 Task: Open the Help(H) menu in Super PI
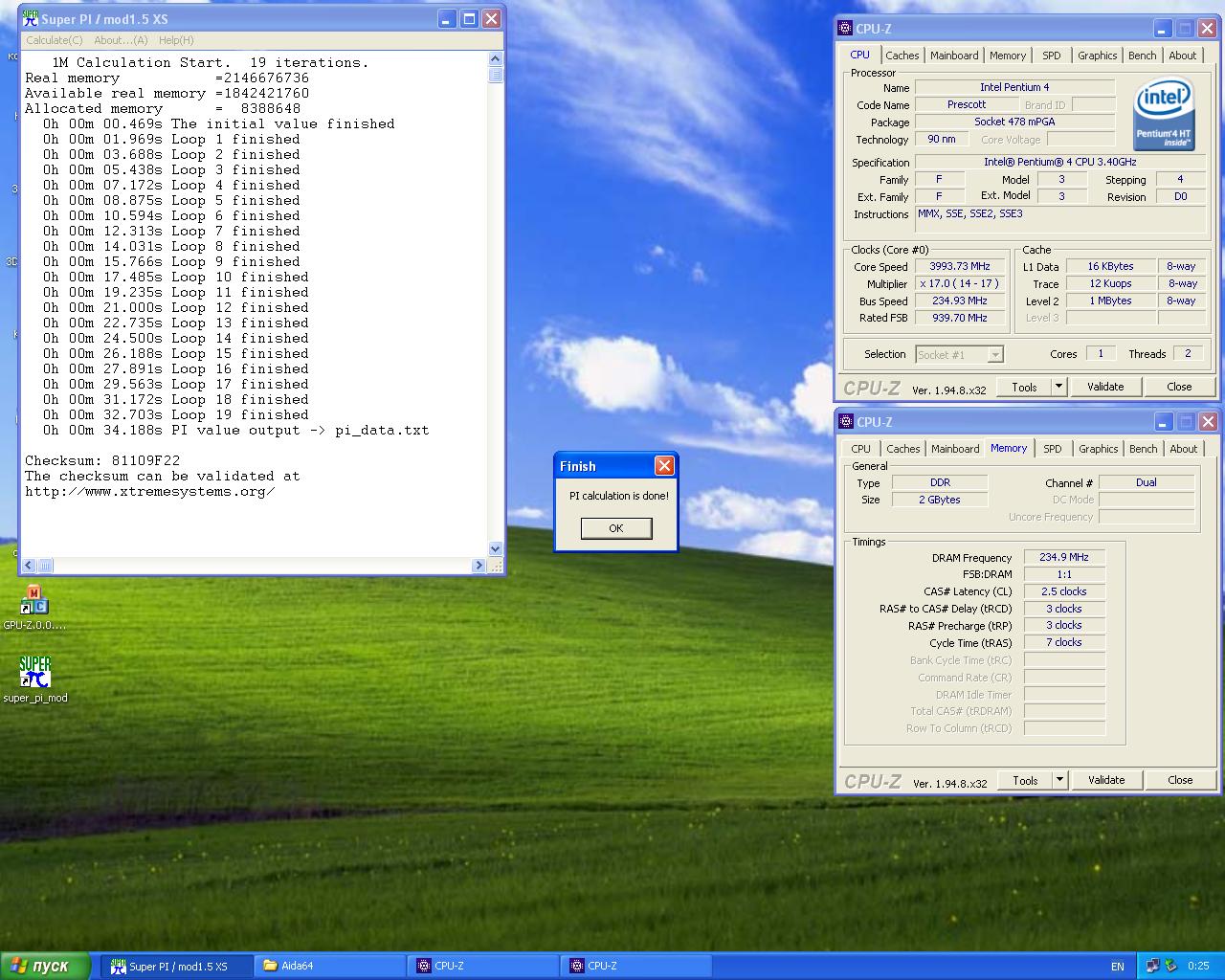pyautogui.click(x=176, y=40)
